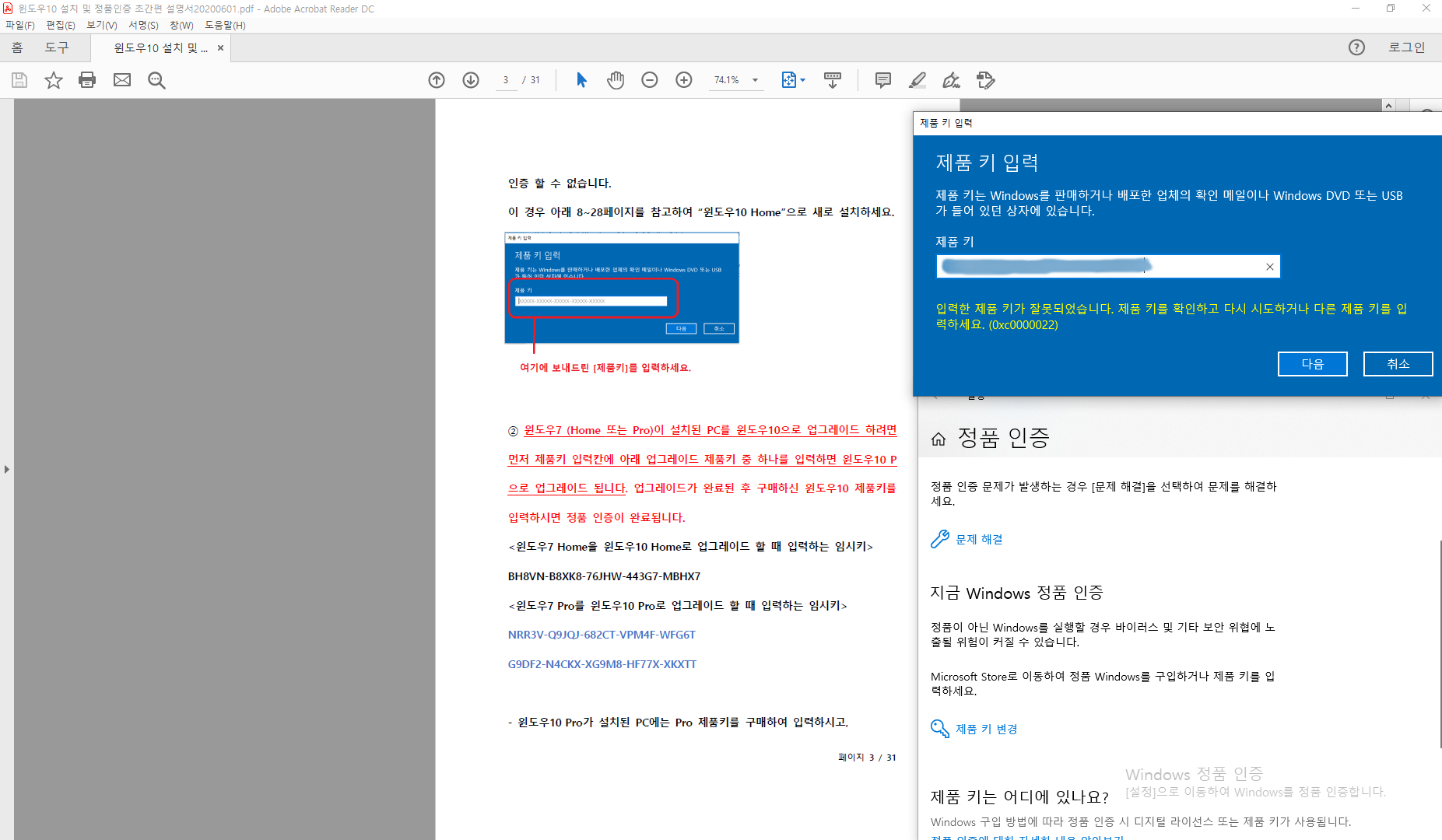Click the stamp tool icon
The height and width of the screenshot is (840, 1442).
point(986,80)
